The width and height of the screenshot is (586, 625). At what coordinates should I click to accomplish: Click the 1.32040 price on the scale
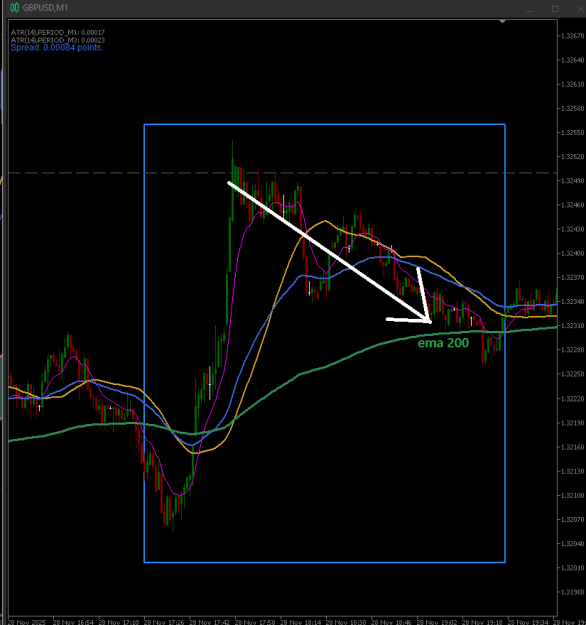[572, 544]
